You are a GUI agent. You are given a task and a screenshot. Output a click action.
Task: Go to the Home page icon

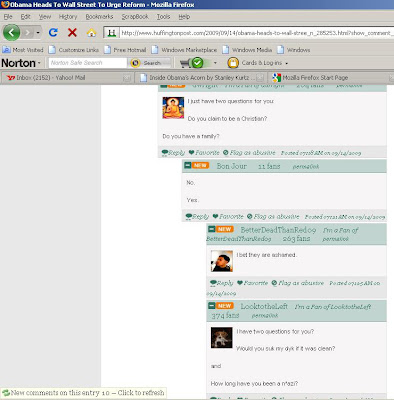point(91,32)
